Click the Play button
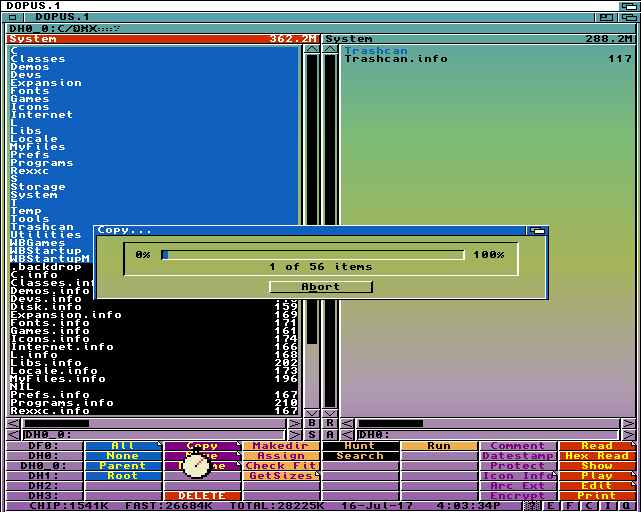This screenshot has height=512, width=641. pos(597,476)
